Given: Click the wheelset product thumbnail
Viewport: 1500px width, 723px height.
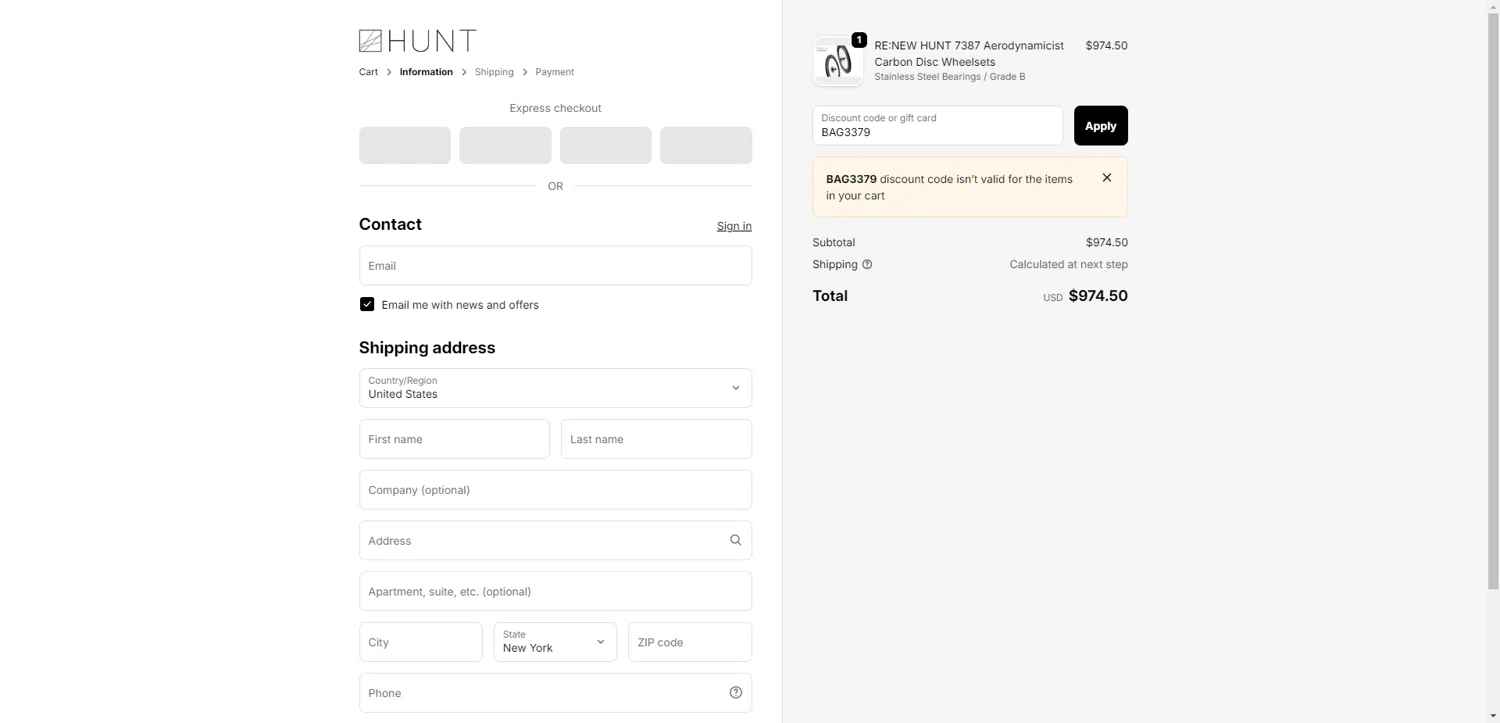Looking at the screenshot, I should [838, 61].
